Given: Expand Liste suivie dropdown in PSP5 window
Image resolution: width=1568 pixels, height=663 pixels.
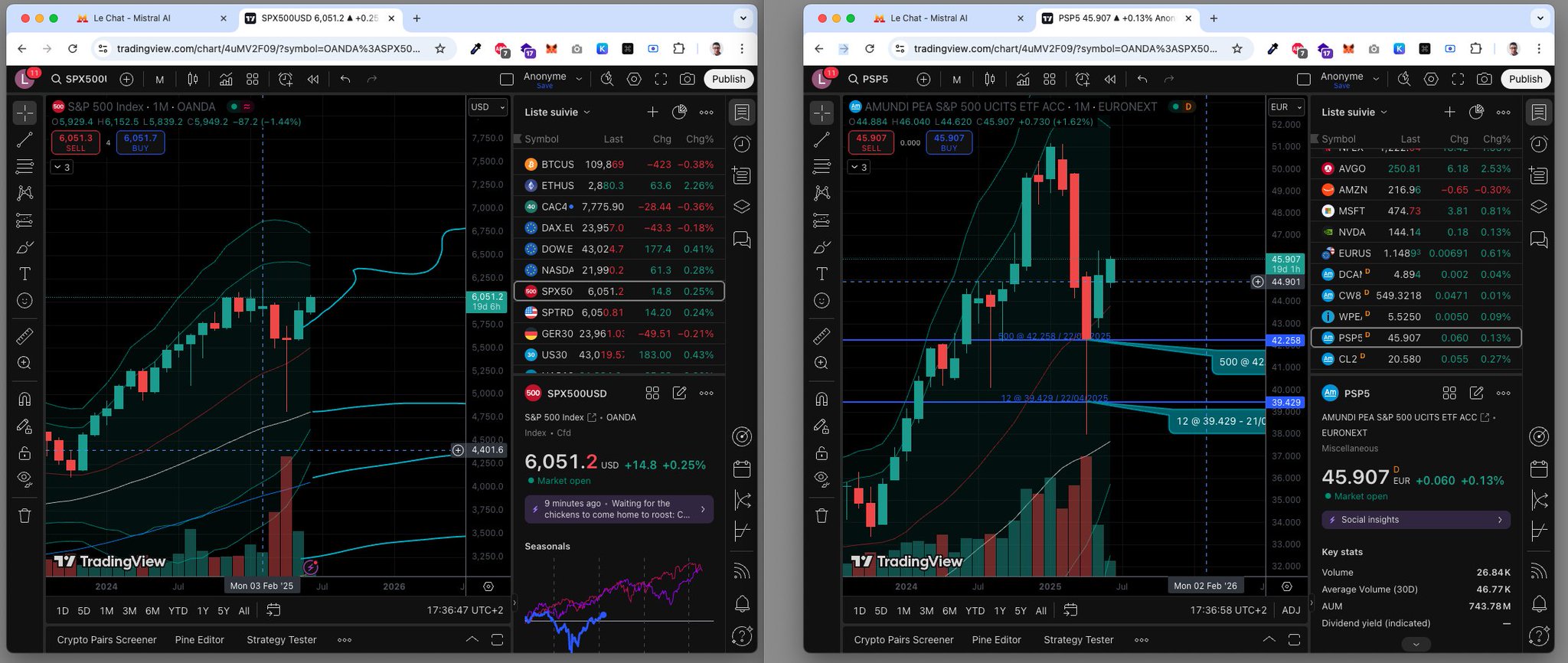Looking at the screenshot, I should coord(1354,112).
